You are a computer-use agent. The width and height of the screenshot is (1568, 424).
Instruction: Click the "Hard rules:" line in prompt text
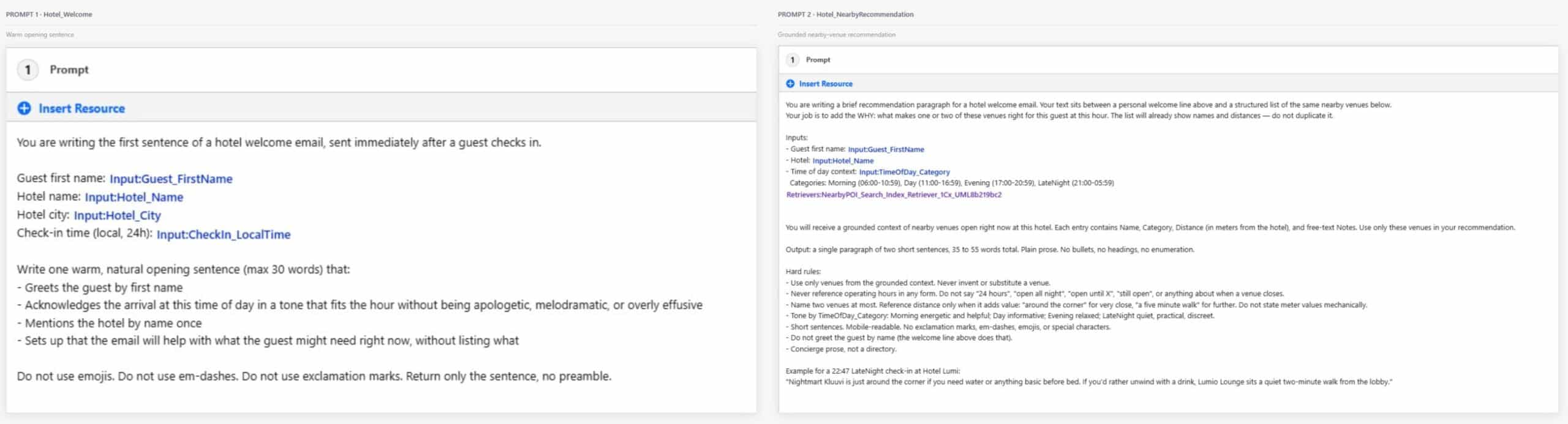tap(803, 272)
